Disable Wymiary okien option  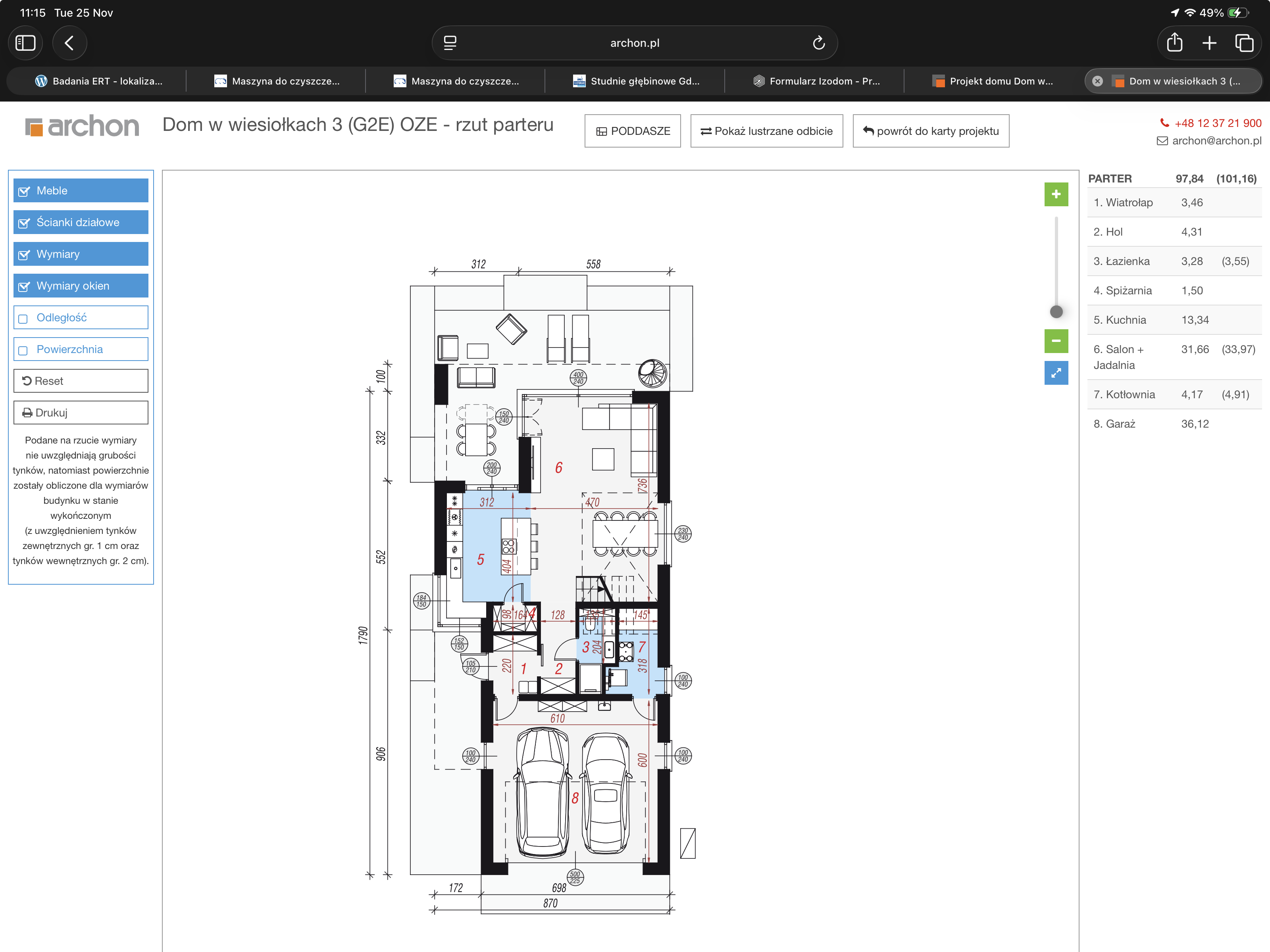pos(24,286)
